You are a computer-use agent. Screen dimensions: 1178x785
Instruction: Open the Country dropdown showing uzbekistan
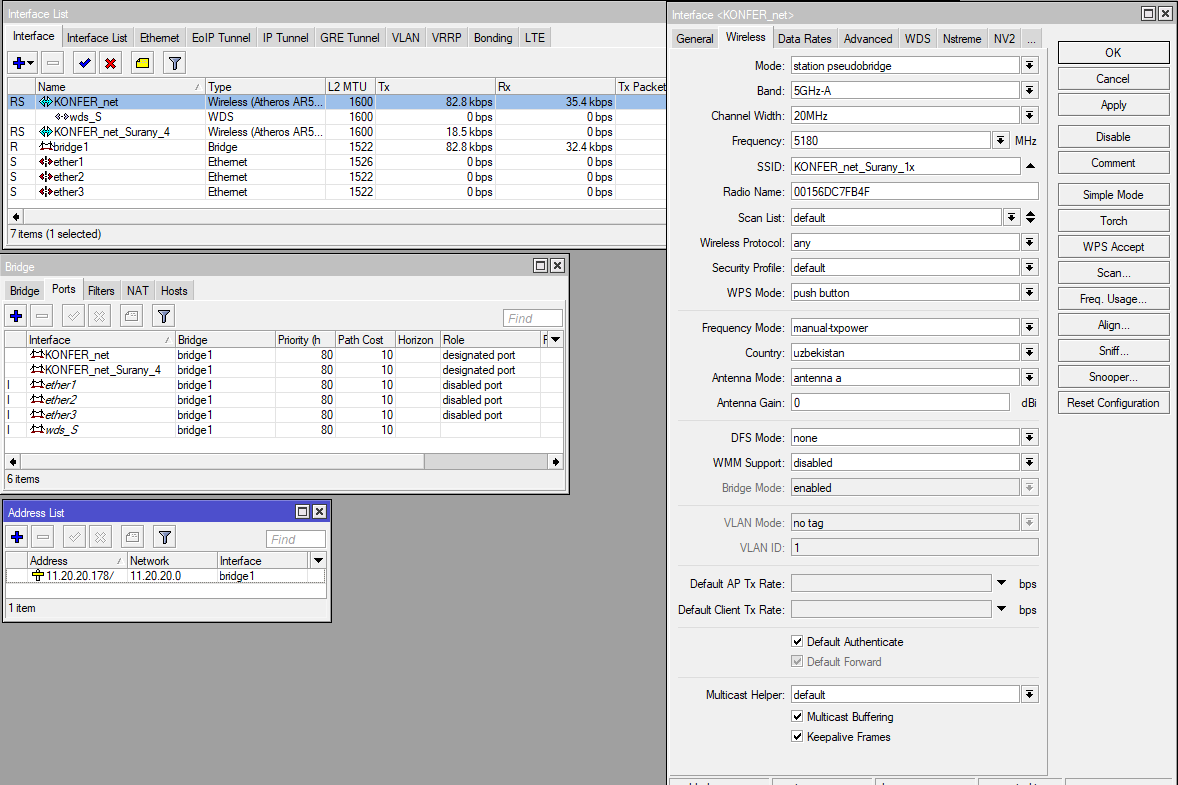coord(1029,353)
